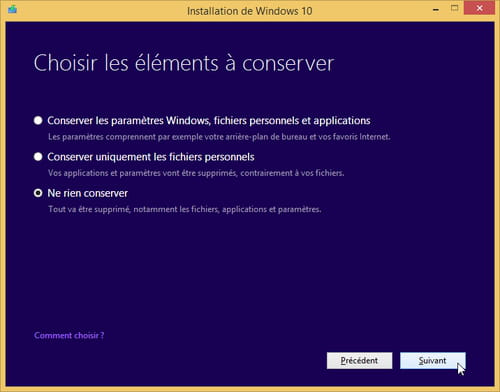
Task: Click description 'Vos applications et paramètres vont être supprimés'
Action: (196, 173)
